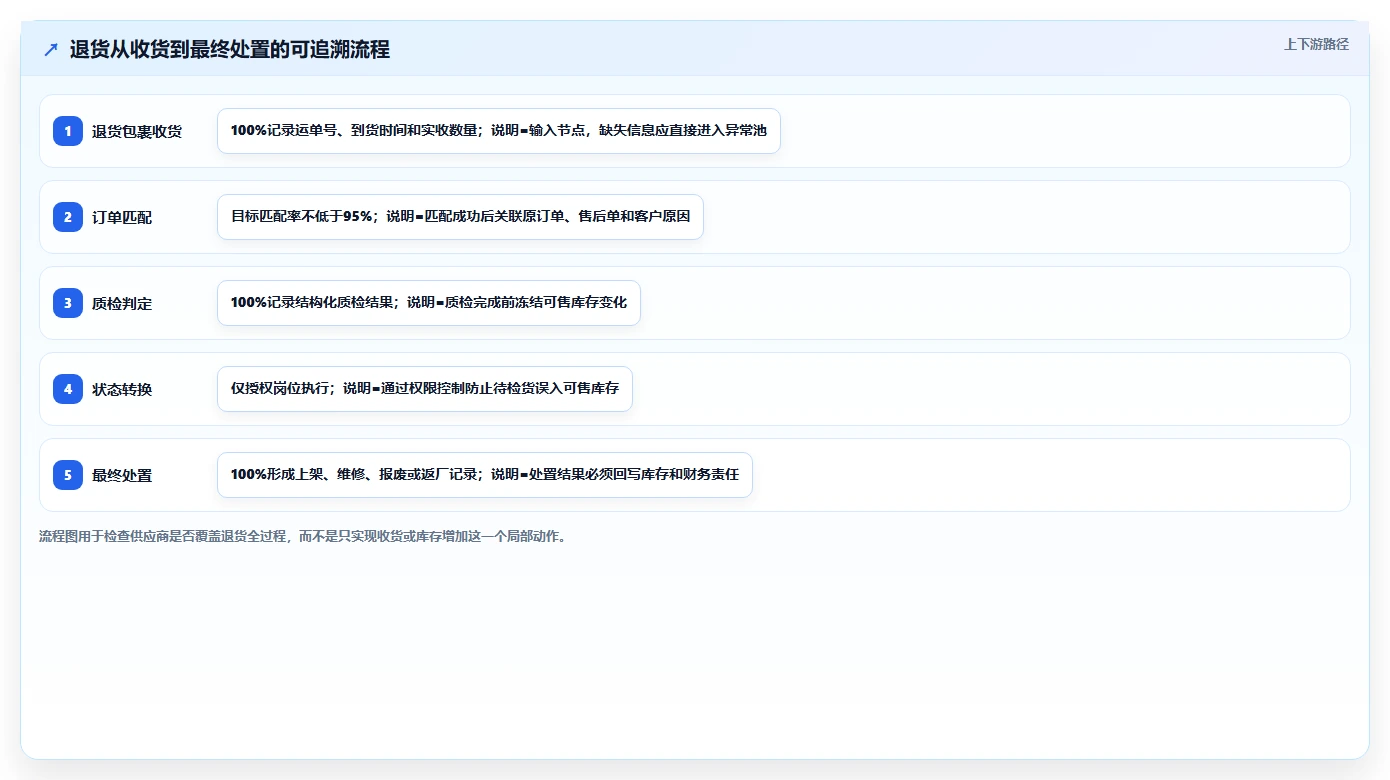Select the 最终处置 step label
This screenshot has width=1390, height=780.
122,475
